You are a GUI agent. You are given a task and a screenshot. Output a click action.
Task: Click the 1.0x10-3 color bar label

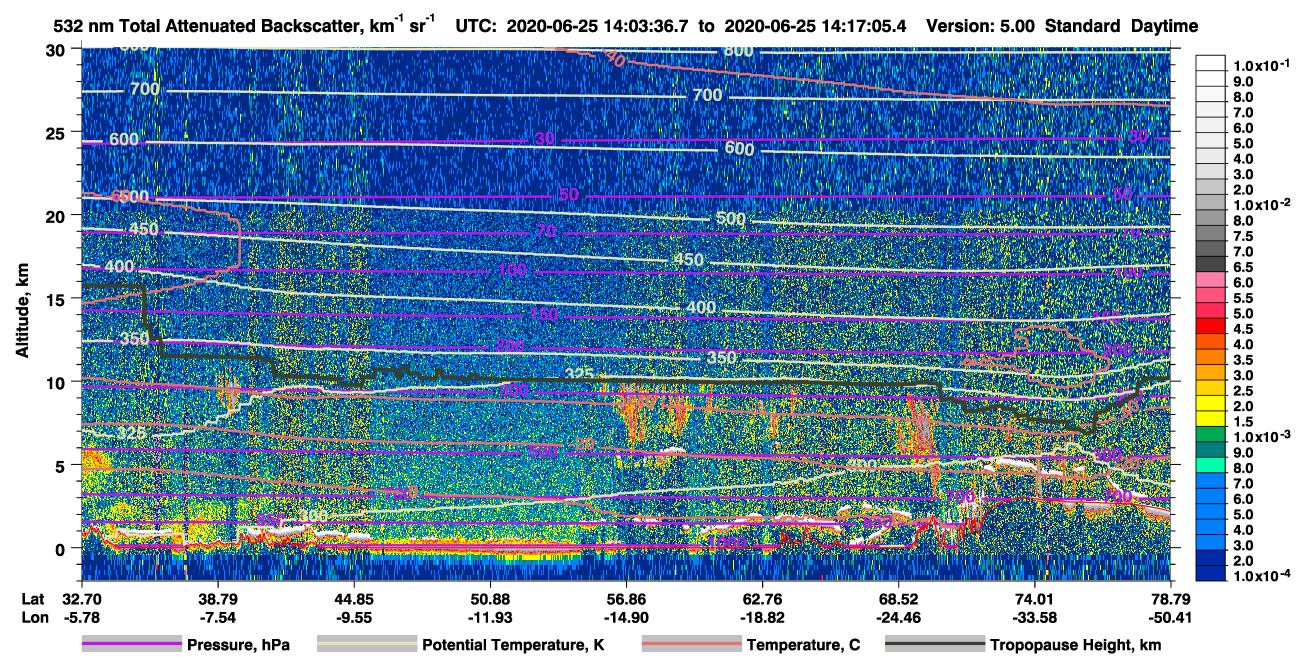click(x=1264, y=437)
